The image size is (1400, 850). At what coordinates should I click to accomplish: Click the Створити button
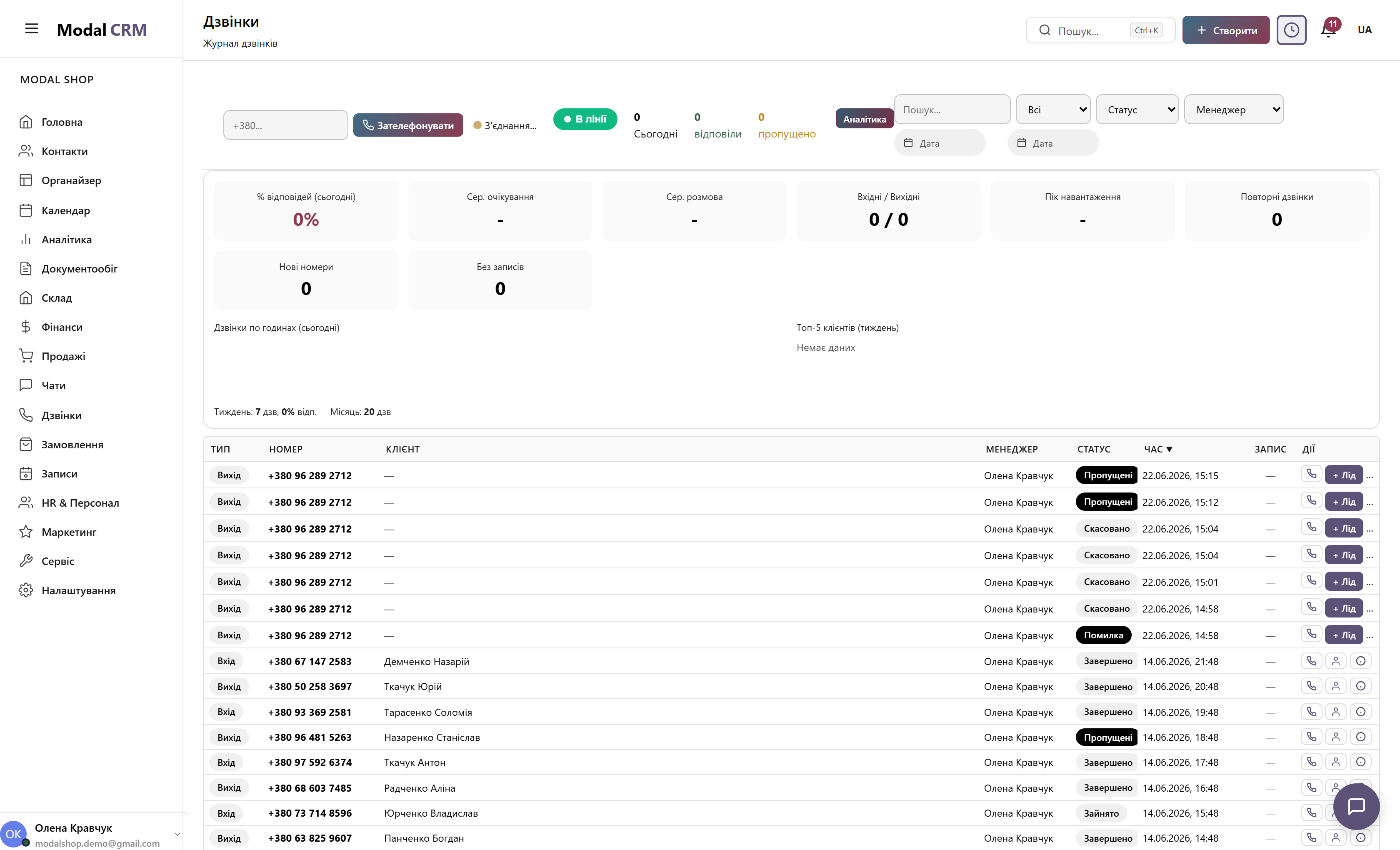(1225, 30)
